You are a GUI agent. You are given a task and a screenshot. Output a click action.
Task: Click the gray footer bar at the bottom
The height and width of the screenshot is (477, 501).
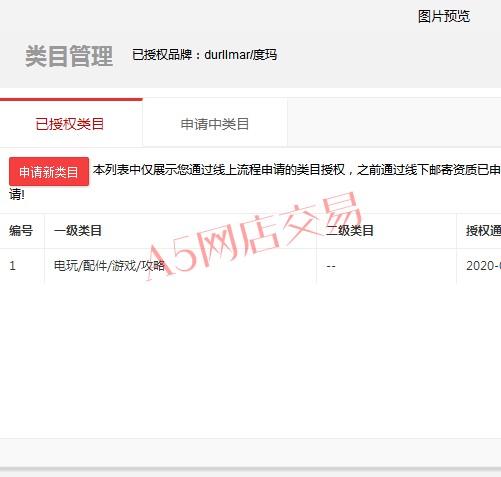pyautogui.click(x=250, y=453)
